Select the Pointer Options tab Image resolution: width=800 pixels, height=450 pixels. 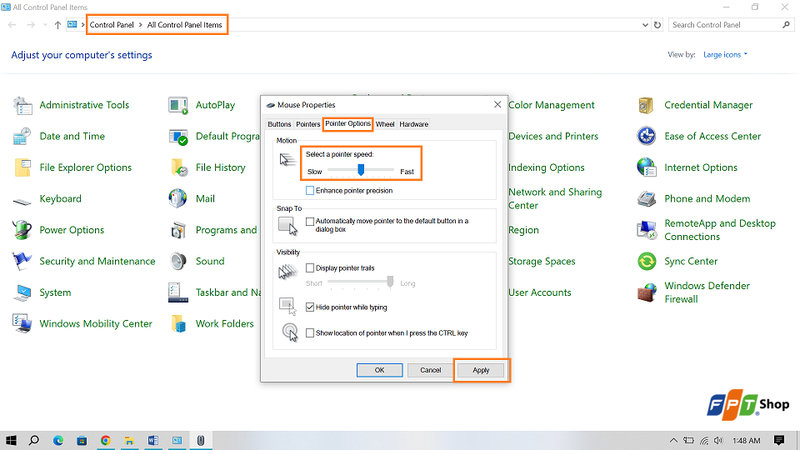click(x=348, y=124)
